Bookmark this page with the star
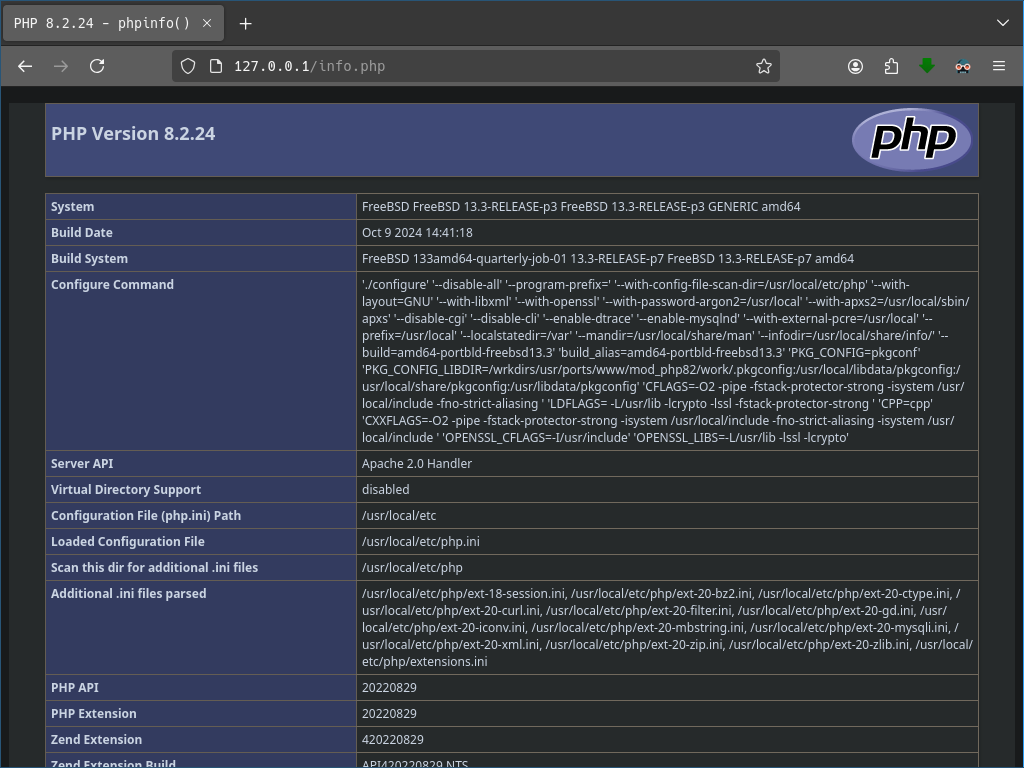 click(x=764, y=66)
